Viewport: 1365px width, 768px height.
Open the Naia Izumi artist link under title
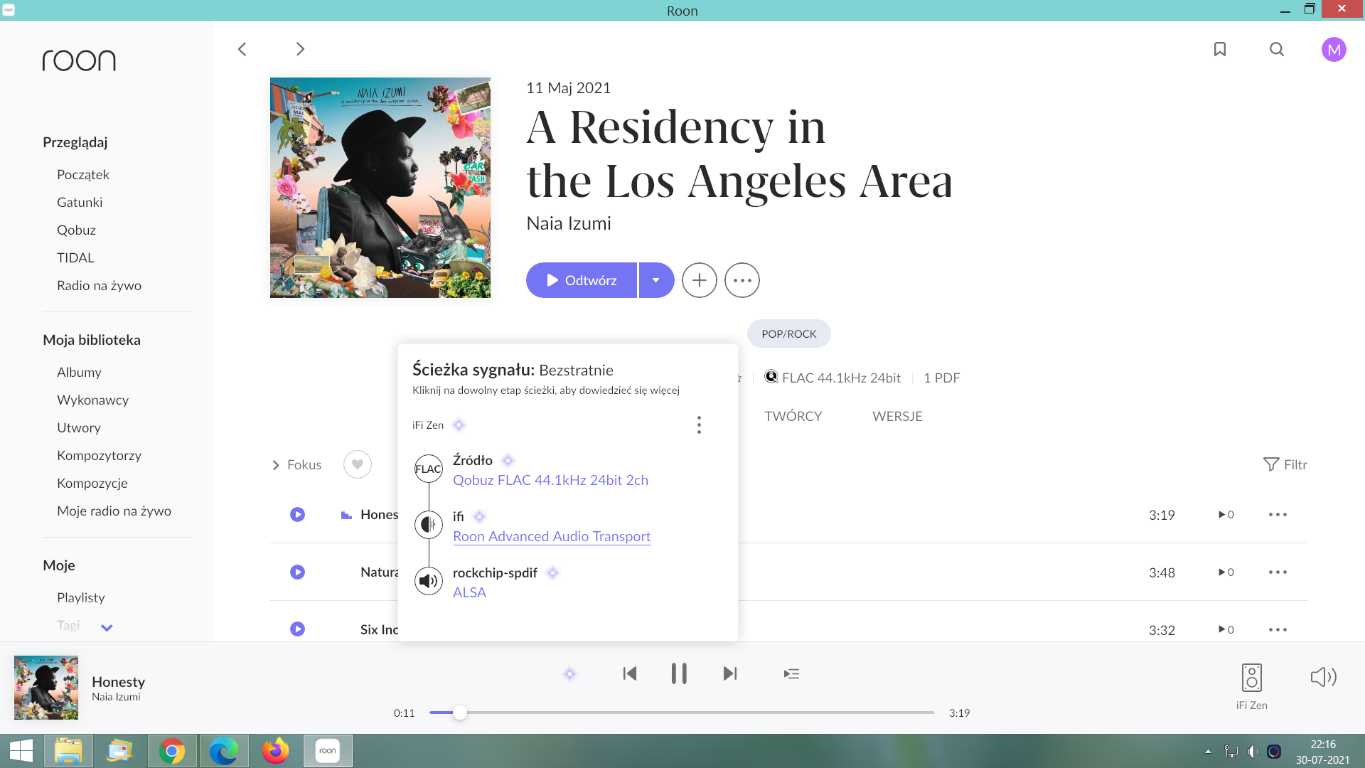569,223
